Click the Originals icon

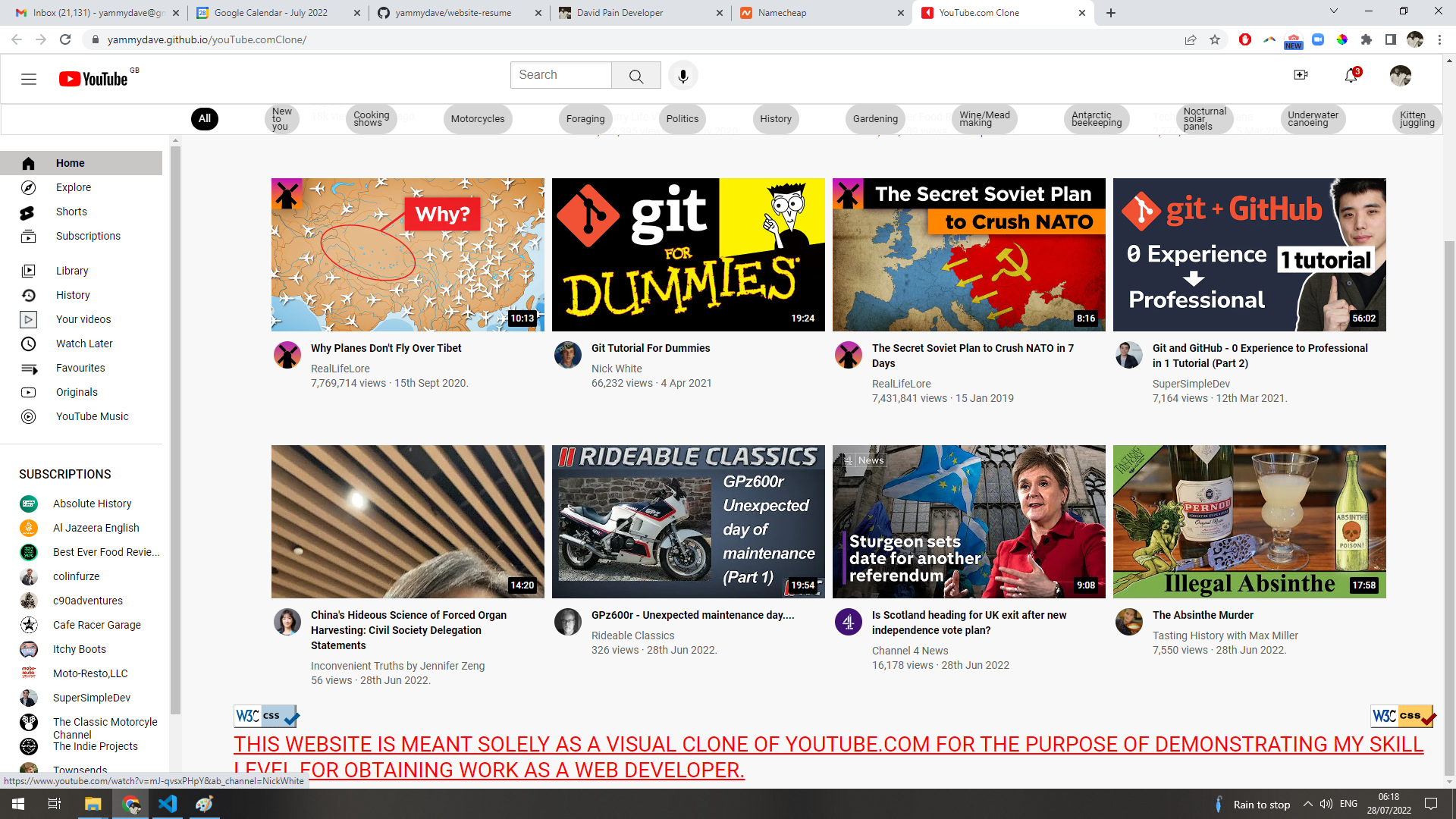click(x=29, y=392)
